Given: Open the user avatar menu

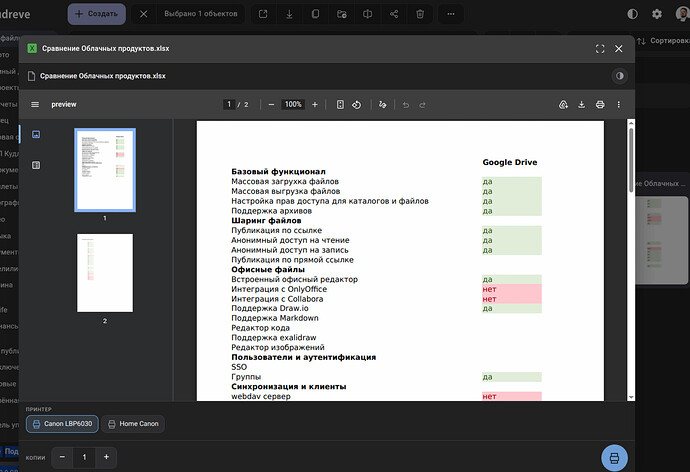Looking at the screenshot, I should (x=683, y=14).
